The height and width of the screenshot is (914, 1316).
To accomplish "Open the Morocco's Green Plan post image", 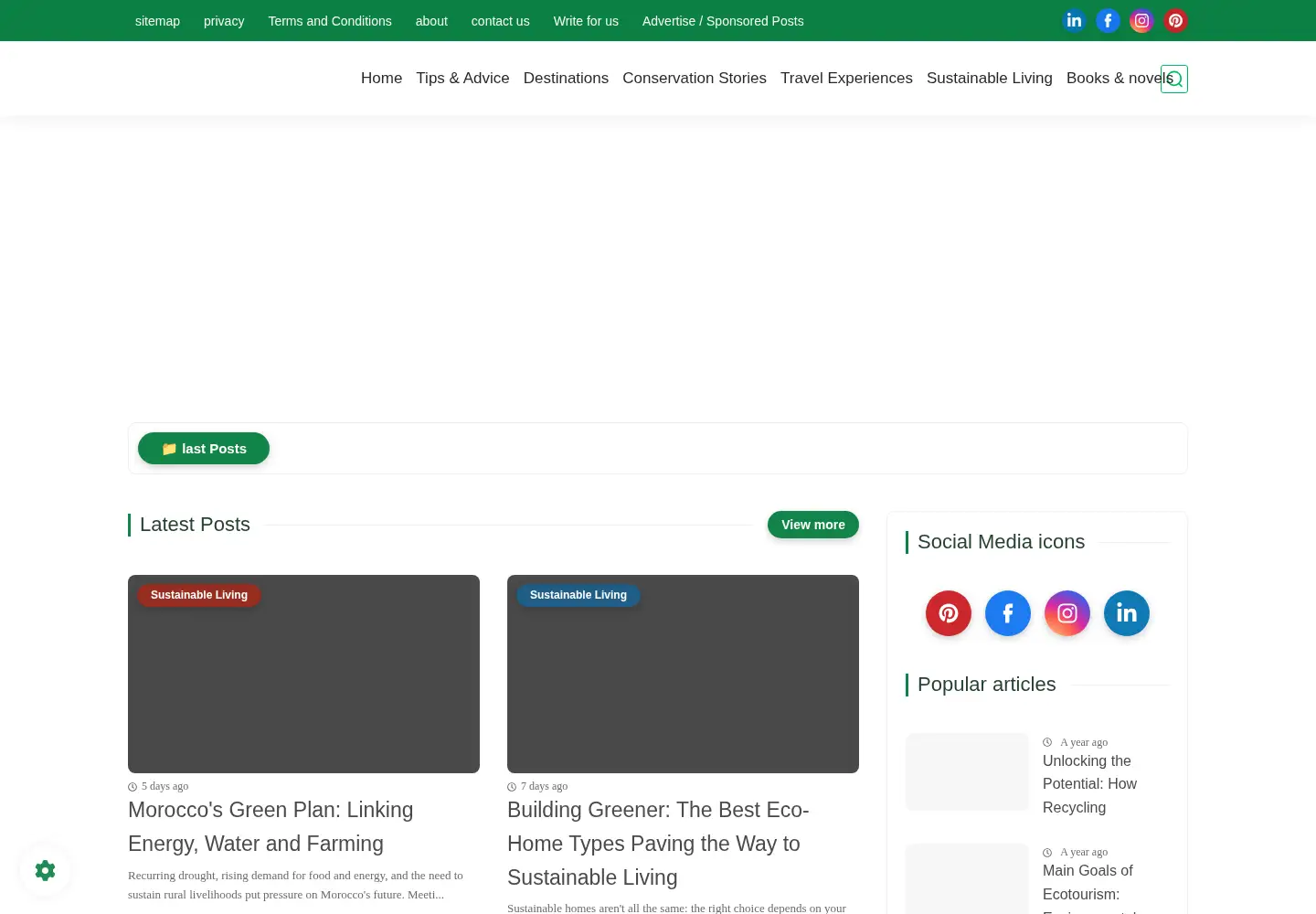I will [303, 674].
